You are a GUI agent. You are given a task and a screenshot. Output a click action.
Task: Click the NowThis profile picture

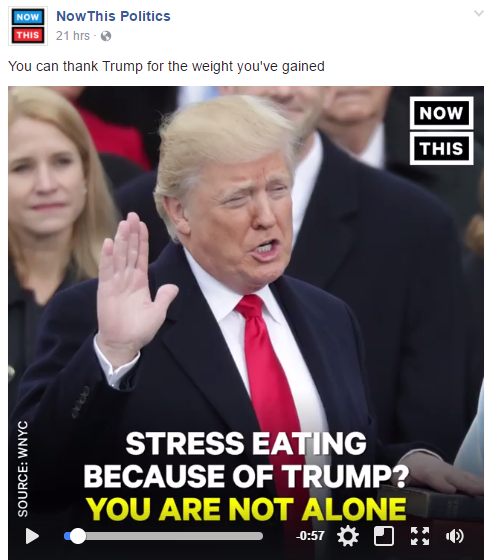click(28, 26)
